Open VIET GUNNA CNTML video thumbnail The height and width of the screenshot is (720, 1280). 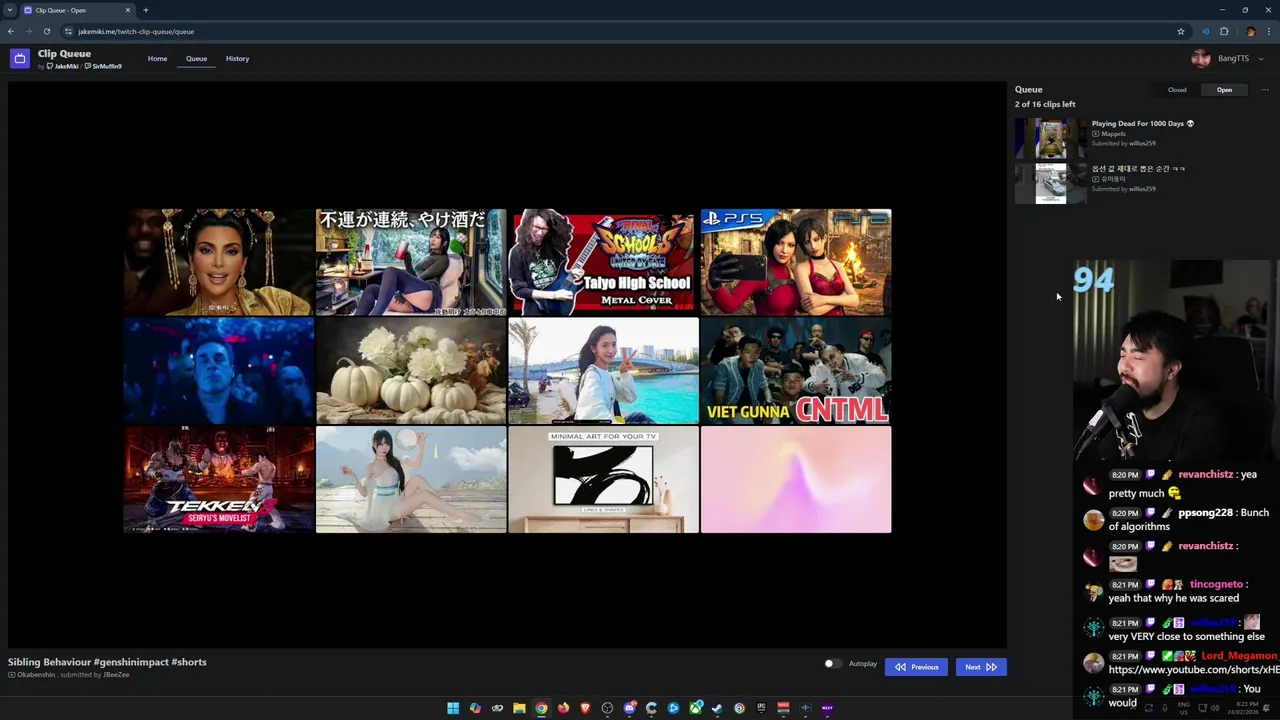click(796, 371)
